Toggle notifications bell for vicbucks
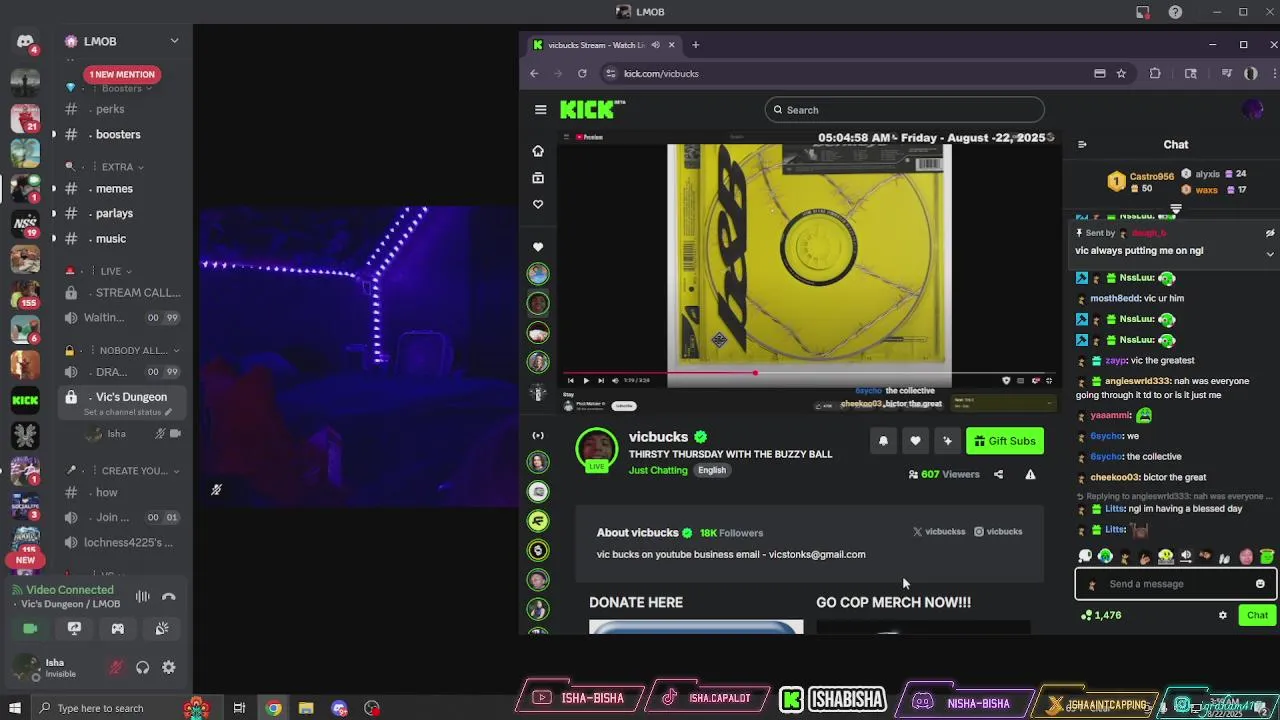 coord(883,441)
